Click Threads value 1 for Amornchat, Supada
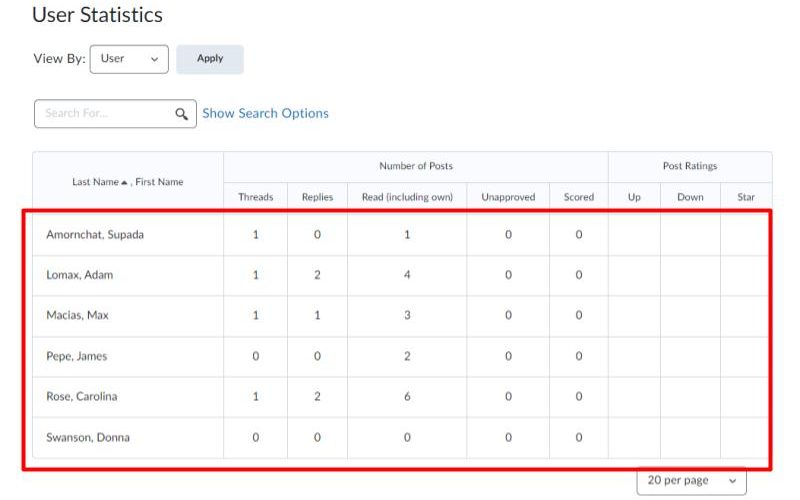The width and height of the screenshot is (800, 500). [256, 235]
